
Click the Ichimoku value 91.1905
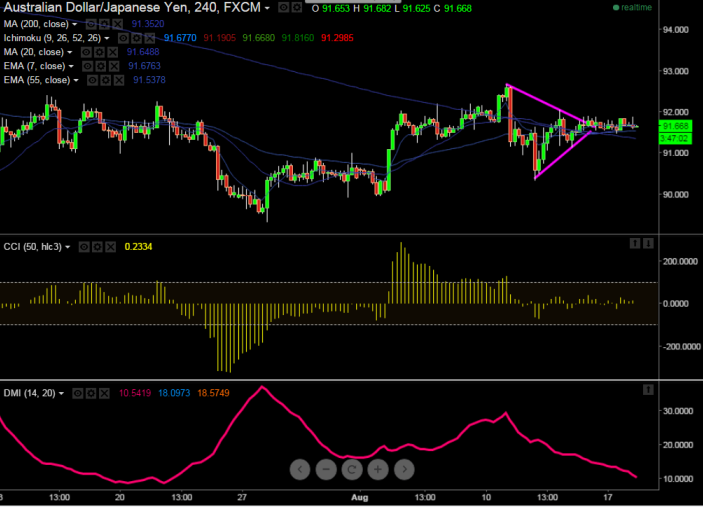click(x=219, y=38)
